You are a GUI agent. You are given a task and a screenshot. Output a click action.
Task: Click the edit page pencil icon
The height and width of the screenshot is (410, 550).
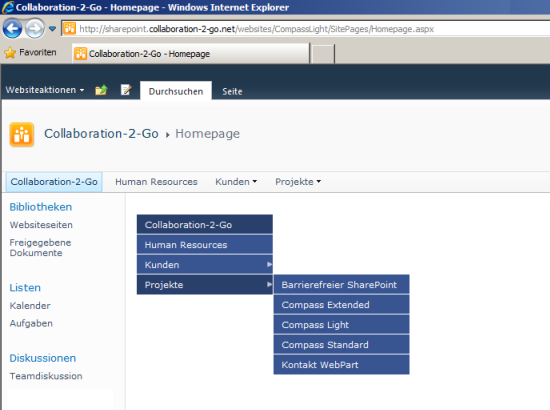[126, 90]
